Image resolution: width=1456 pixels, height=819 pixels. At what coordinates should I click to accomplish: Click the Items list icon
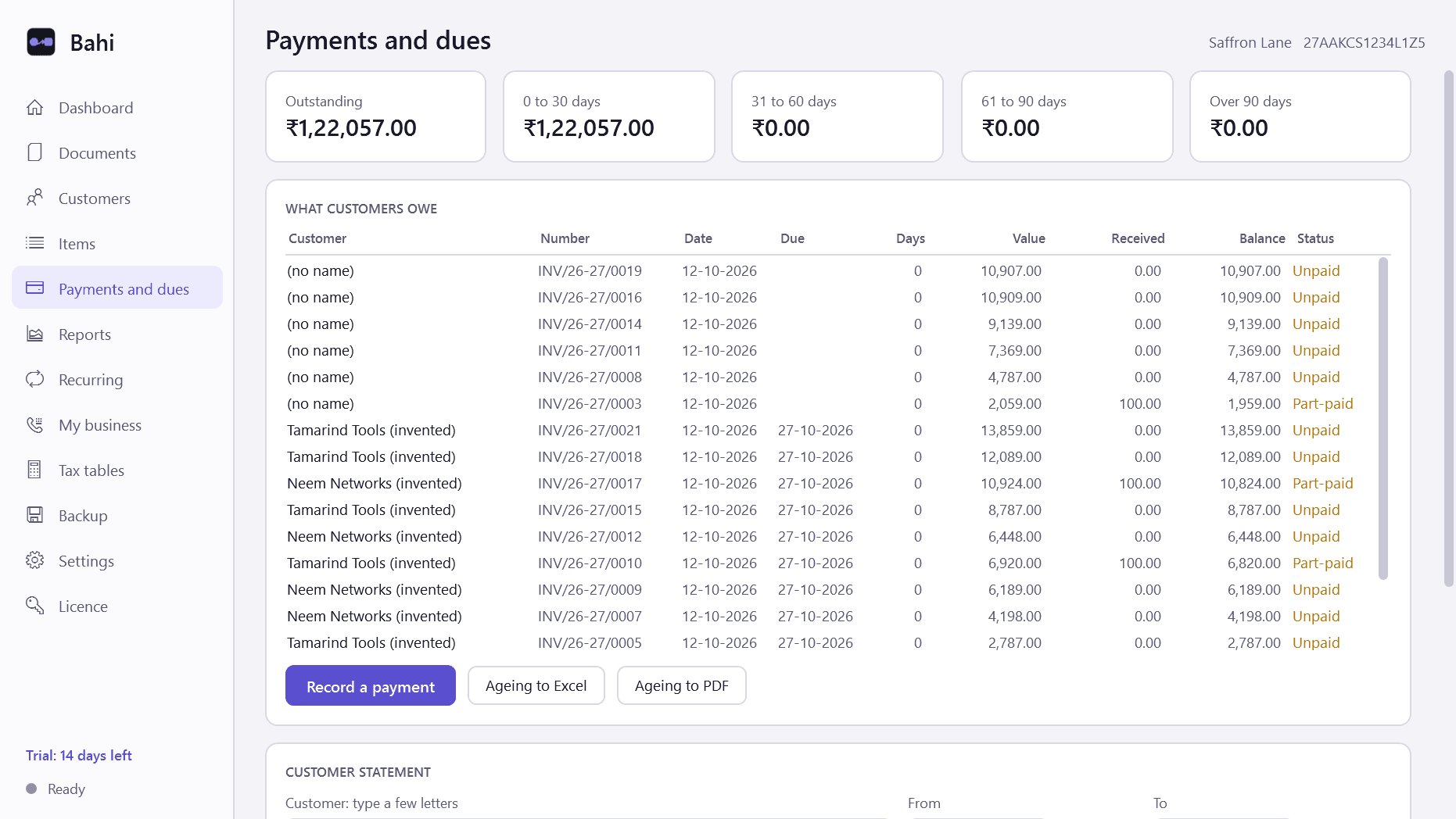click(34, 243)
